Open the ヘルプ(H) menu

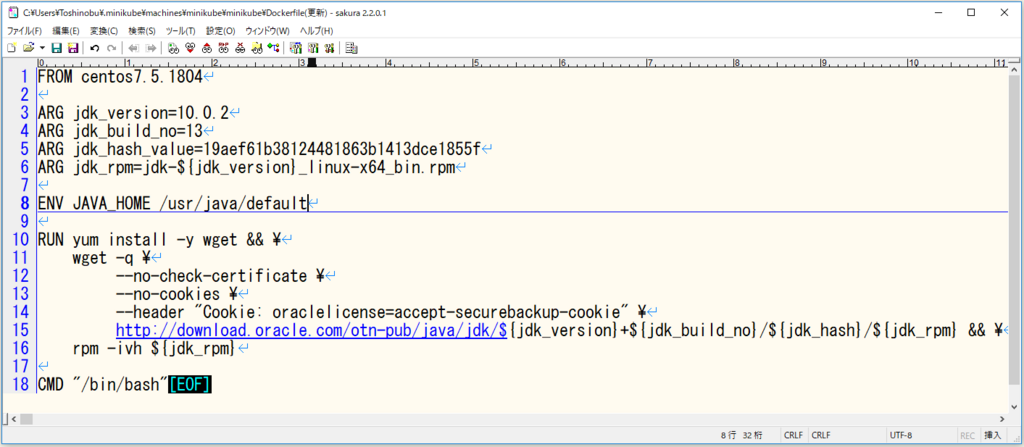[316, 31]
